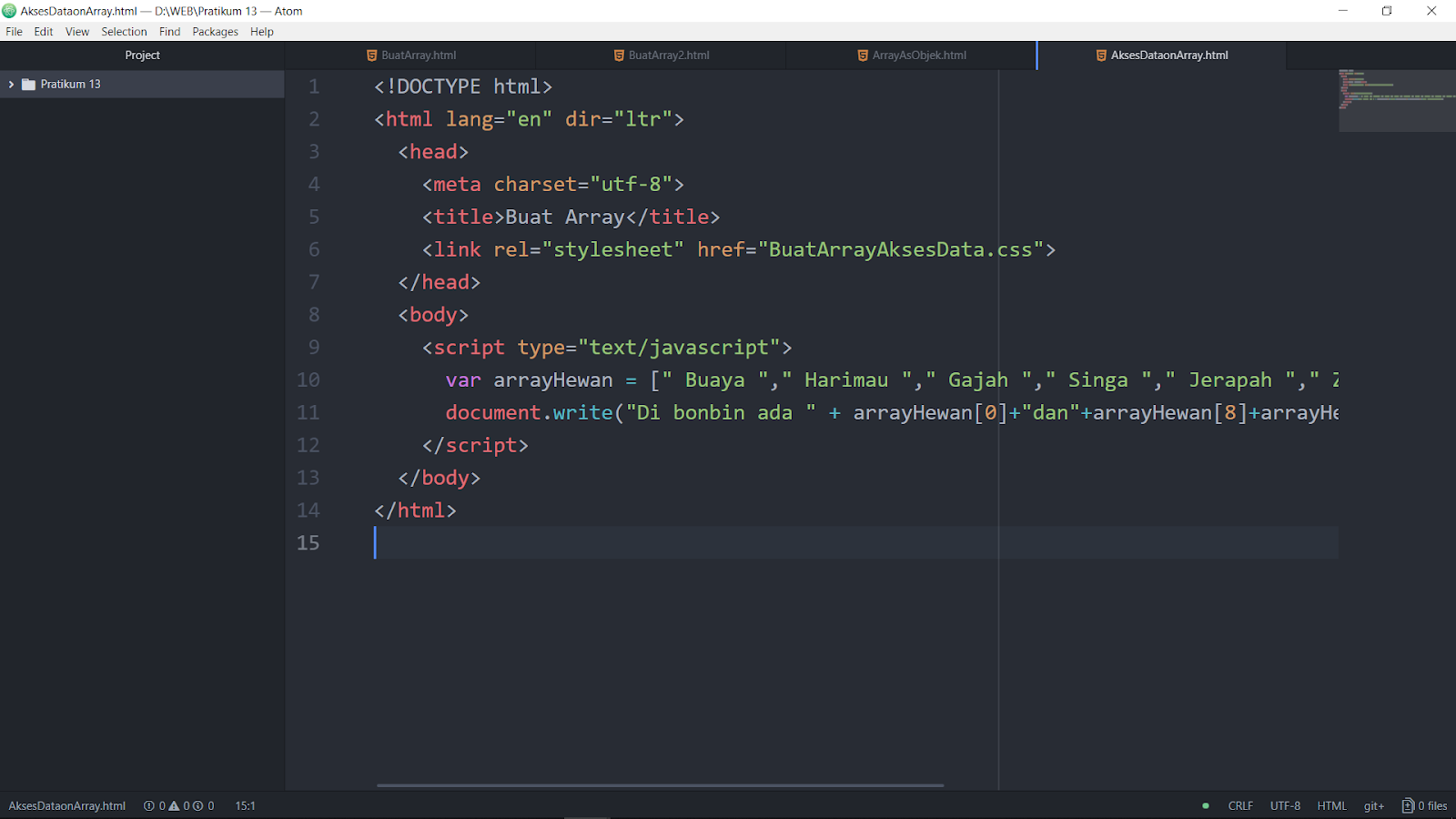Open the HTML grammar selector
Viewport: 1456px width, 819px height.
[x=1331, y=805]
